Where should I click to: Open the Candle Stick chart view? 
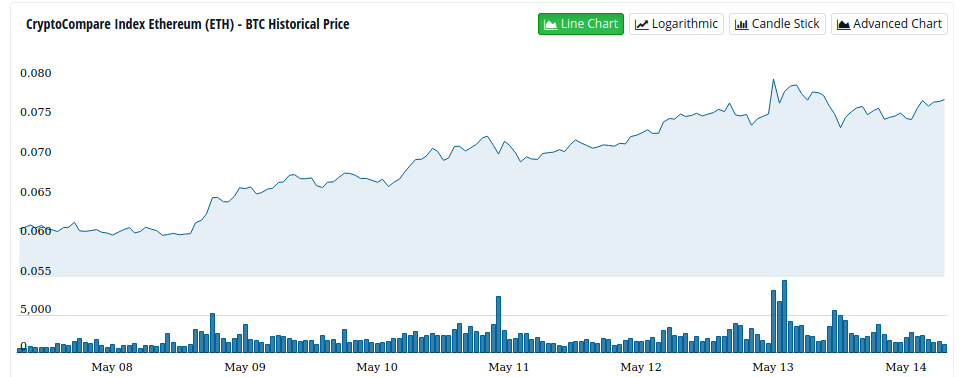click(777, 24)
